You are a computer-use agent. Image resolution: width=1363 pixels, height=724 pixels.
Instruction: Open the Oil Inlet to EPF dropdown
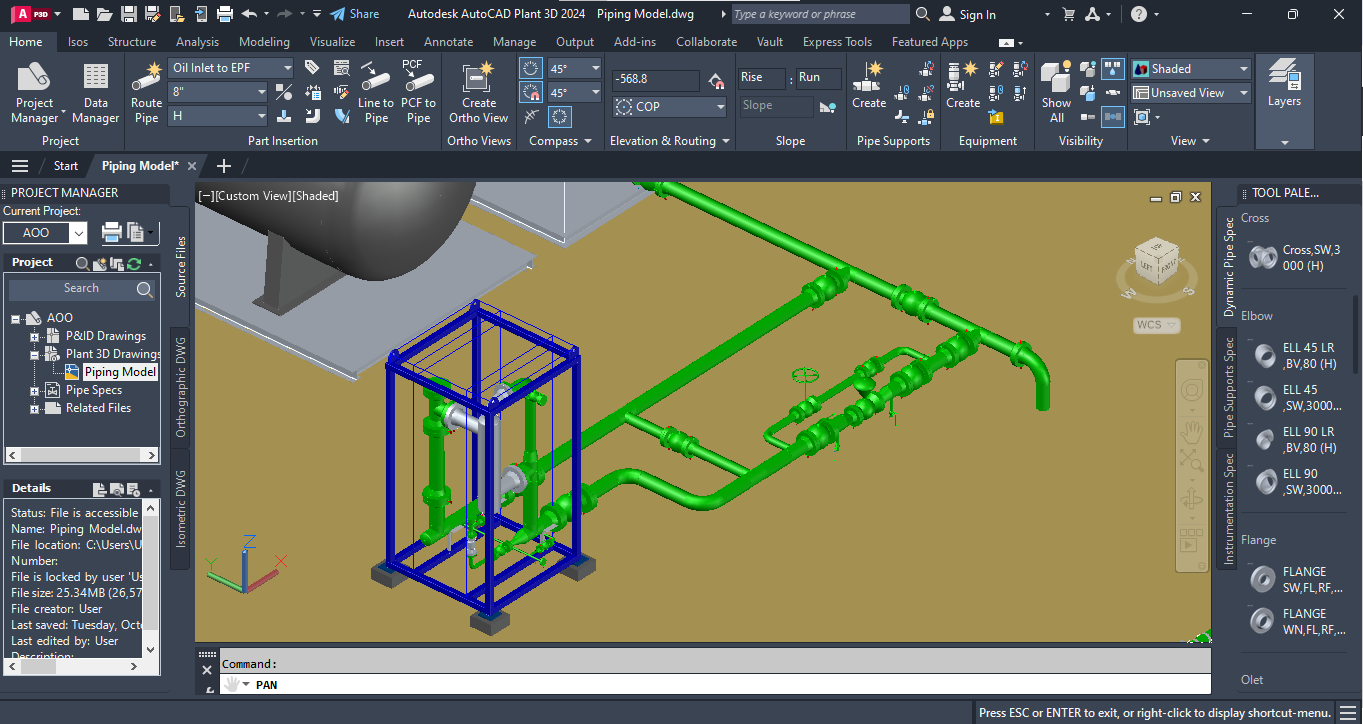click(x=287, y=68)
